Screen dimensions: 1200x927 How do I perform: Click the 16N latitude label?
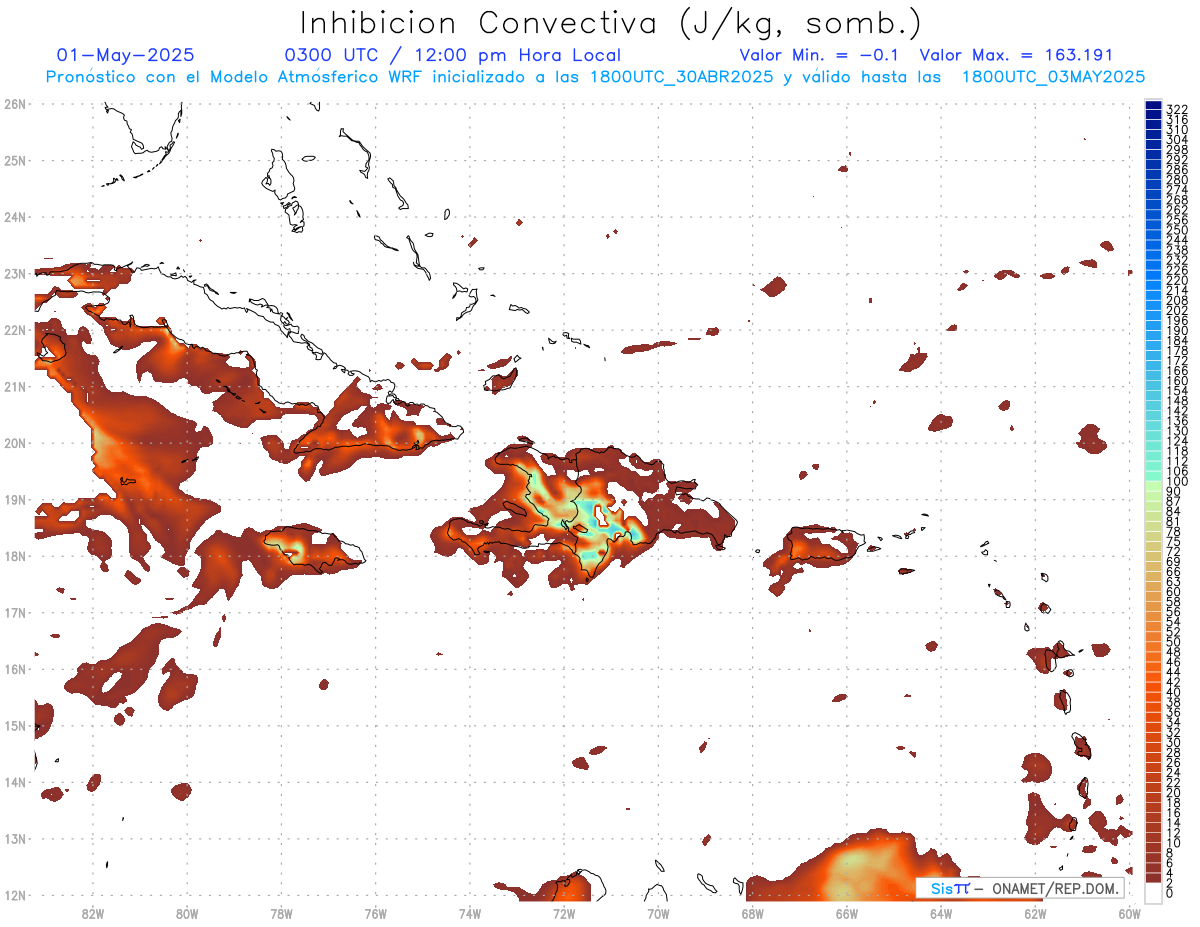[x=15, y=668]
